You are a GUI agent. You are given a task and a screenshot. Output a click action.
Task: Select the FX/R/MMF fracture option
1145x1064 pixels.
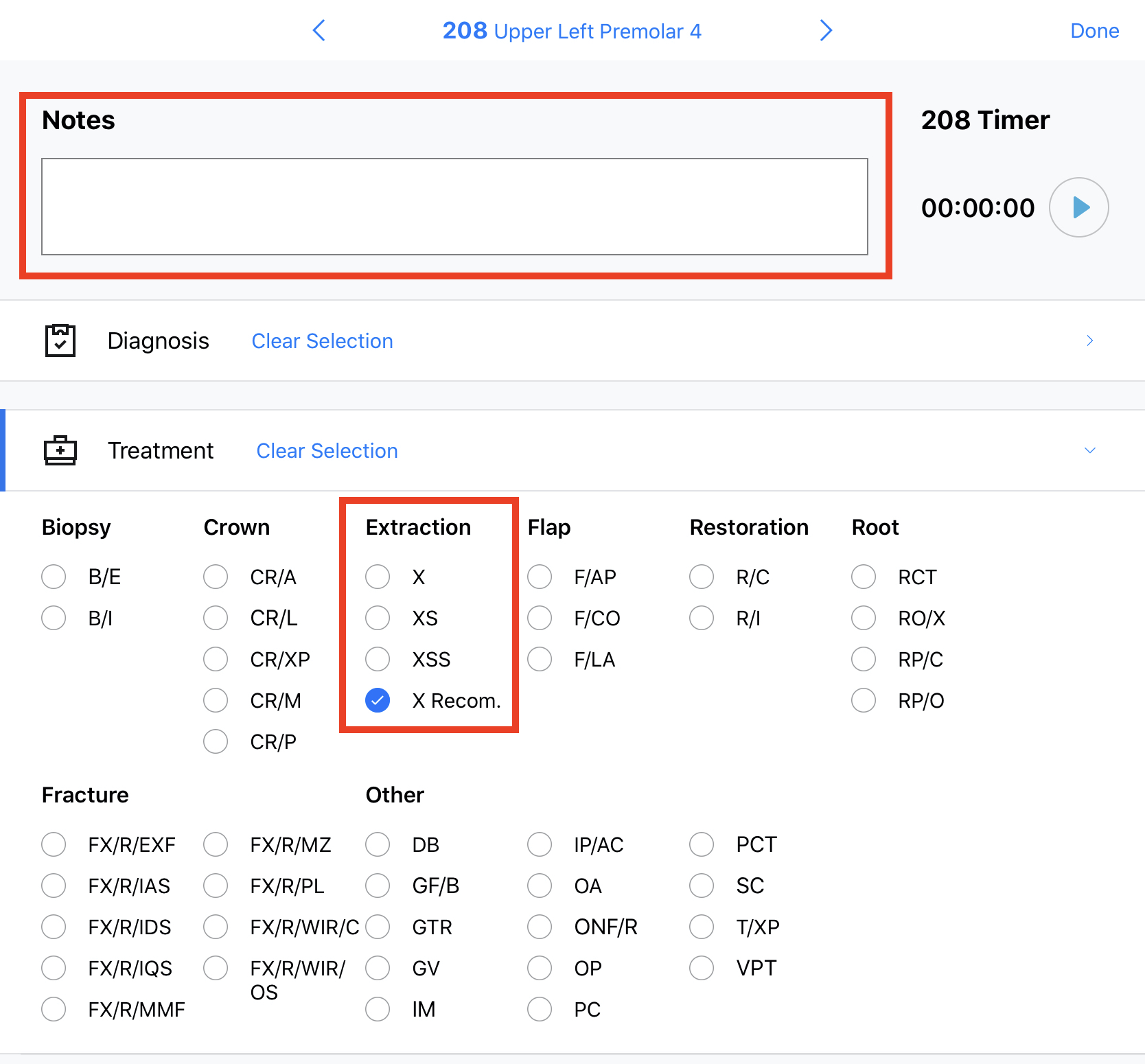coord(54,1009)
